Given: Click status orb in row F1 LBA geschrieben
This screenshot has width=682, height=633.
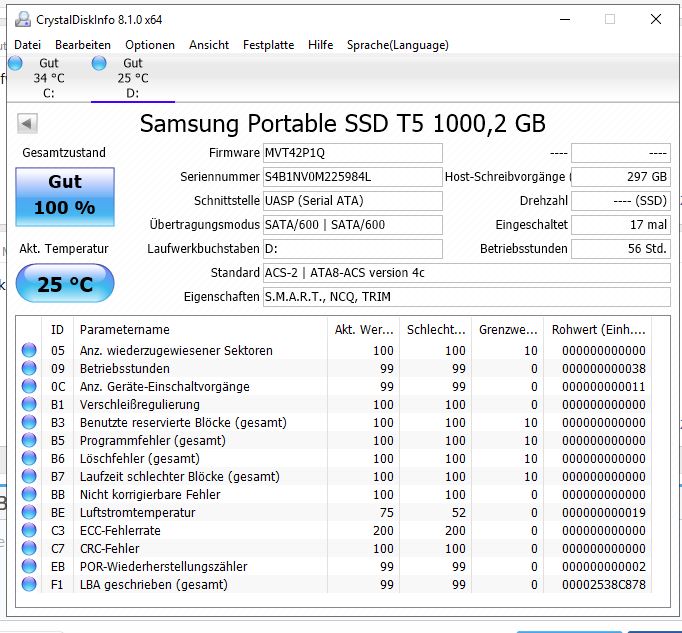Looking at the screenshot, I should click(29, 584).
